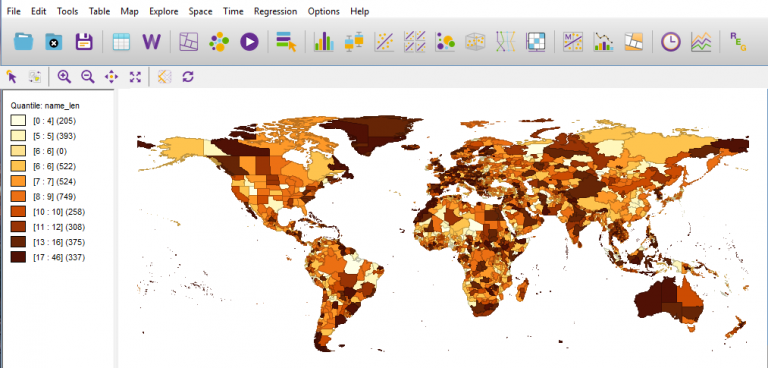Screen dimensions: 768x368
Task: Activate the pan tool with four arrows
Action: [112, 76]
